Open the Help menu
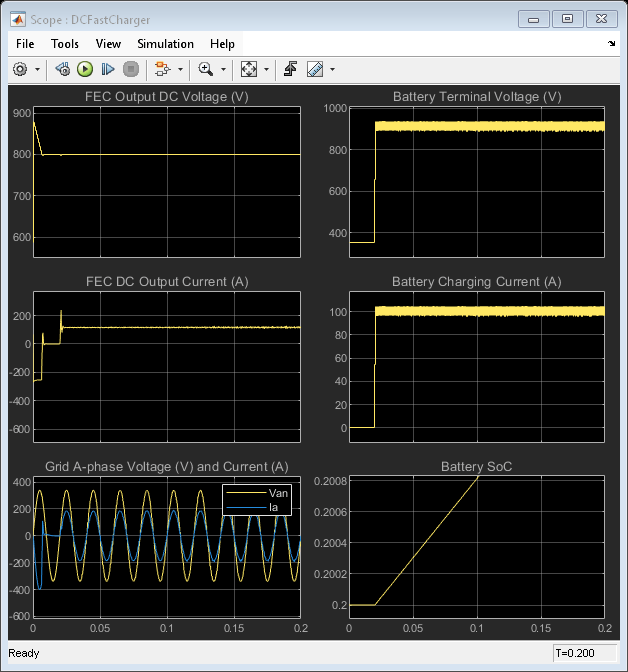The height and width of the screenshot is (672, 628). point(222,44)
